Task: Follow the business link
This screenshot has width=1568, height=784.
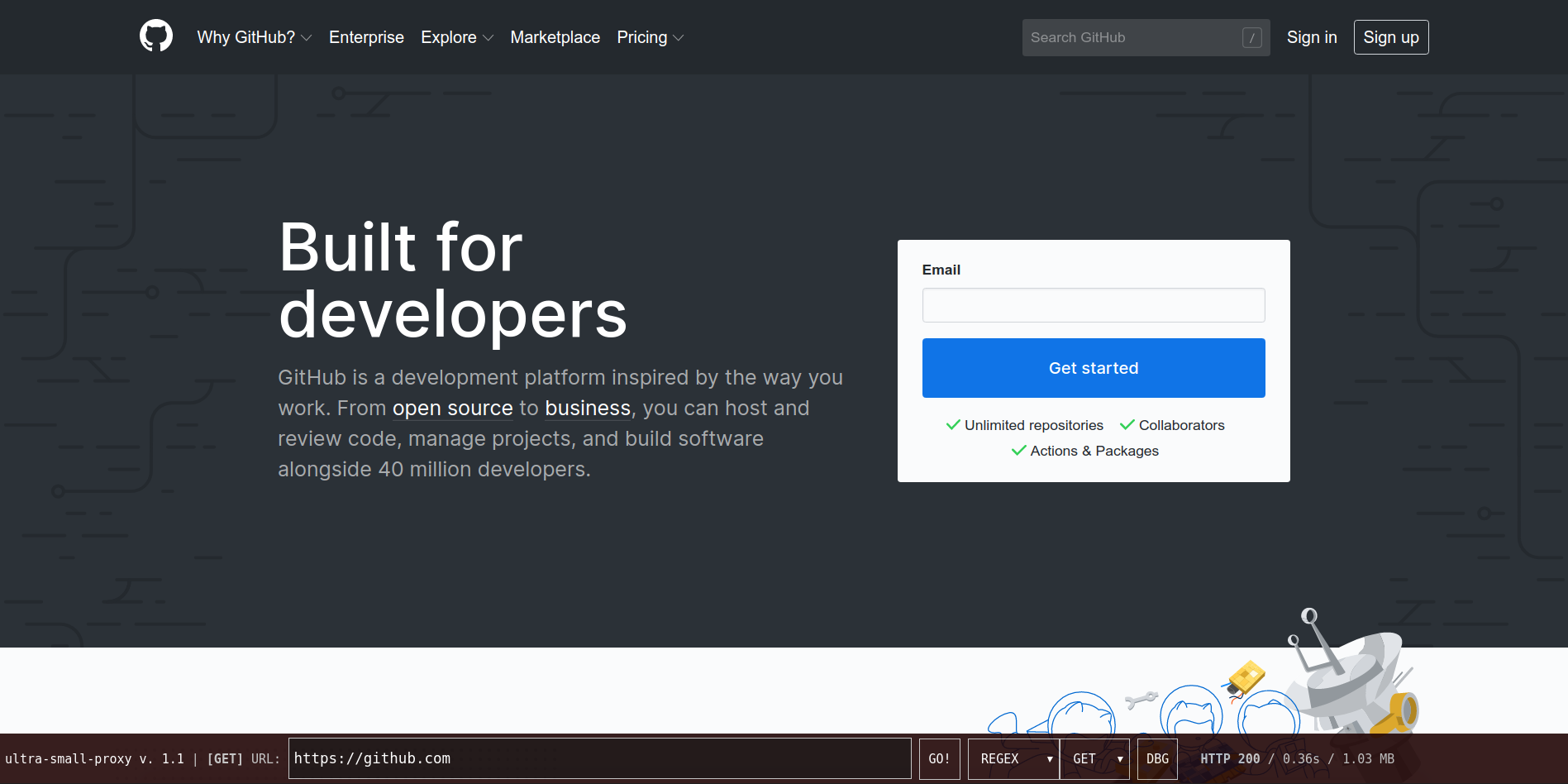Action: click(588, 409)
